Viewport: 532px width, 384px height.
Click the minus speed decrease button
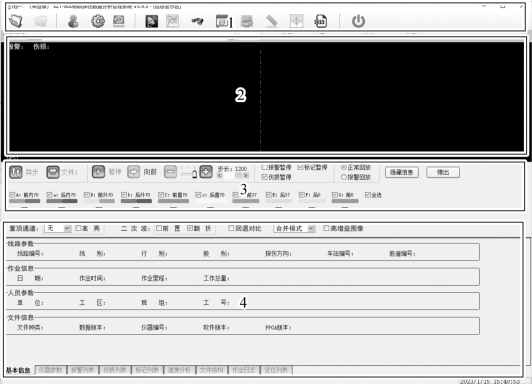click(170, 172)
